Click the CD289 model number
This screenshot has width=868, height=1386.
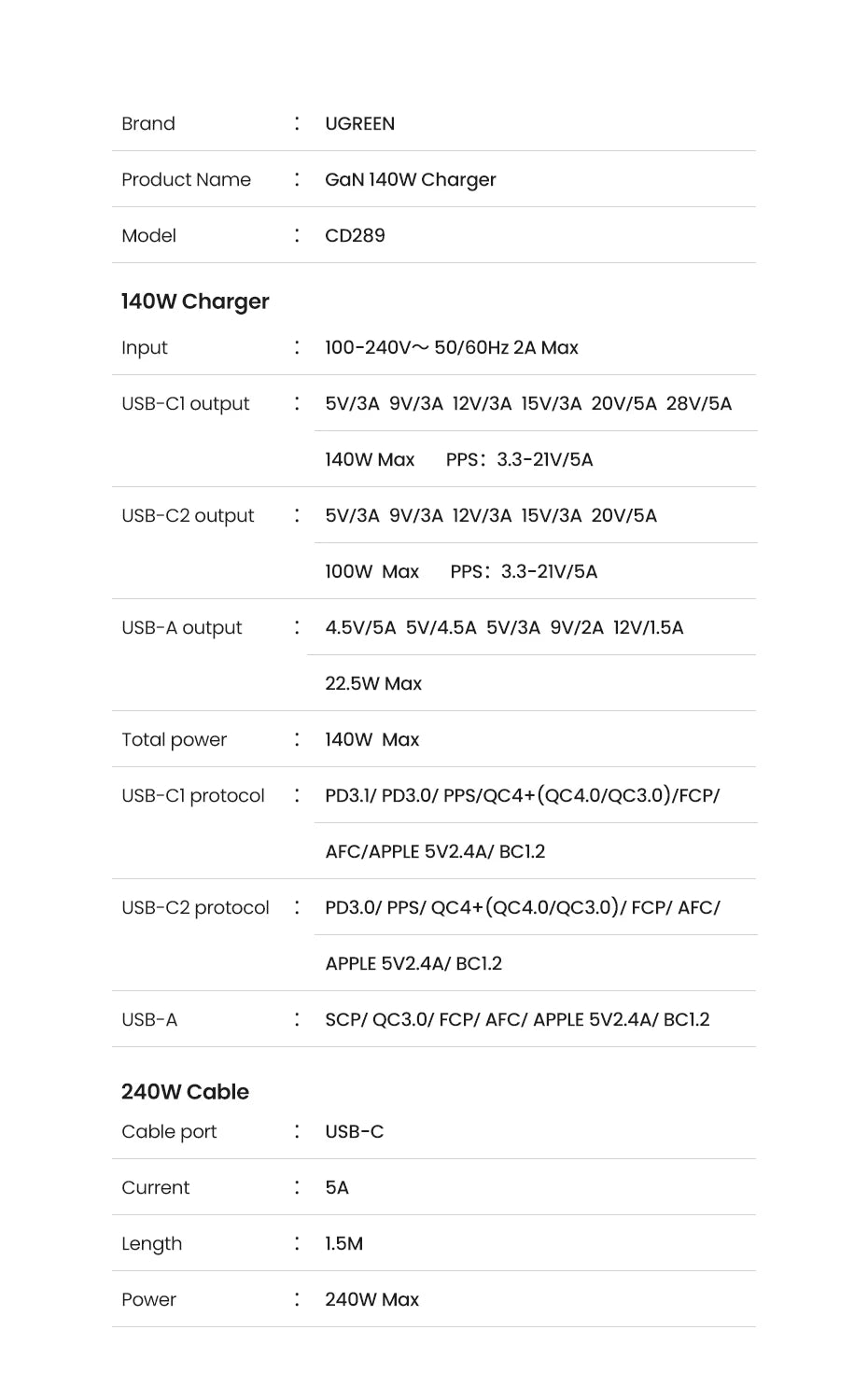[x=355, y=235]
